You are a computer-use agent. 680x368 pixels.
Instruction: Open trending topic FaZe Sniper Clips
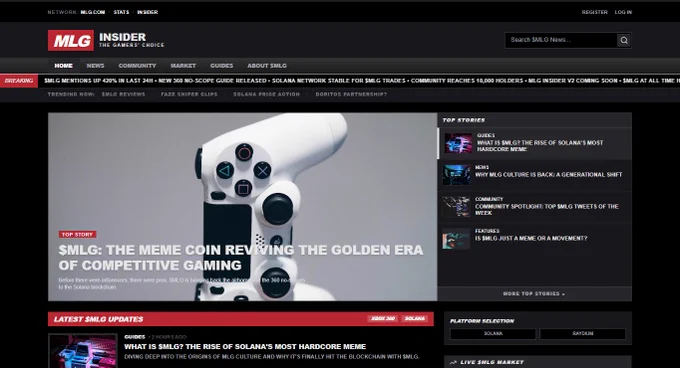pos(189,94)
